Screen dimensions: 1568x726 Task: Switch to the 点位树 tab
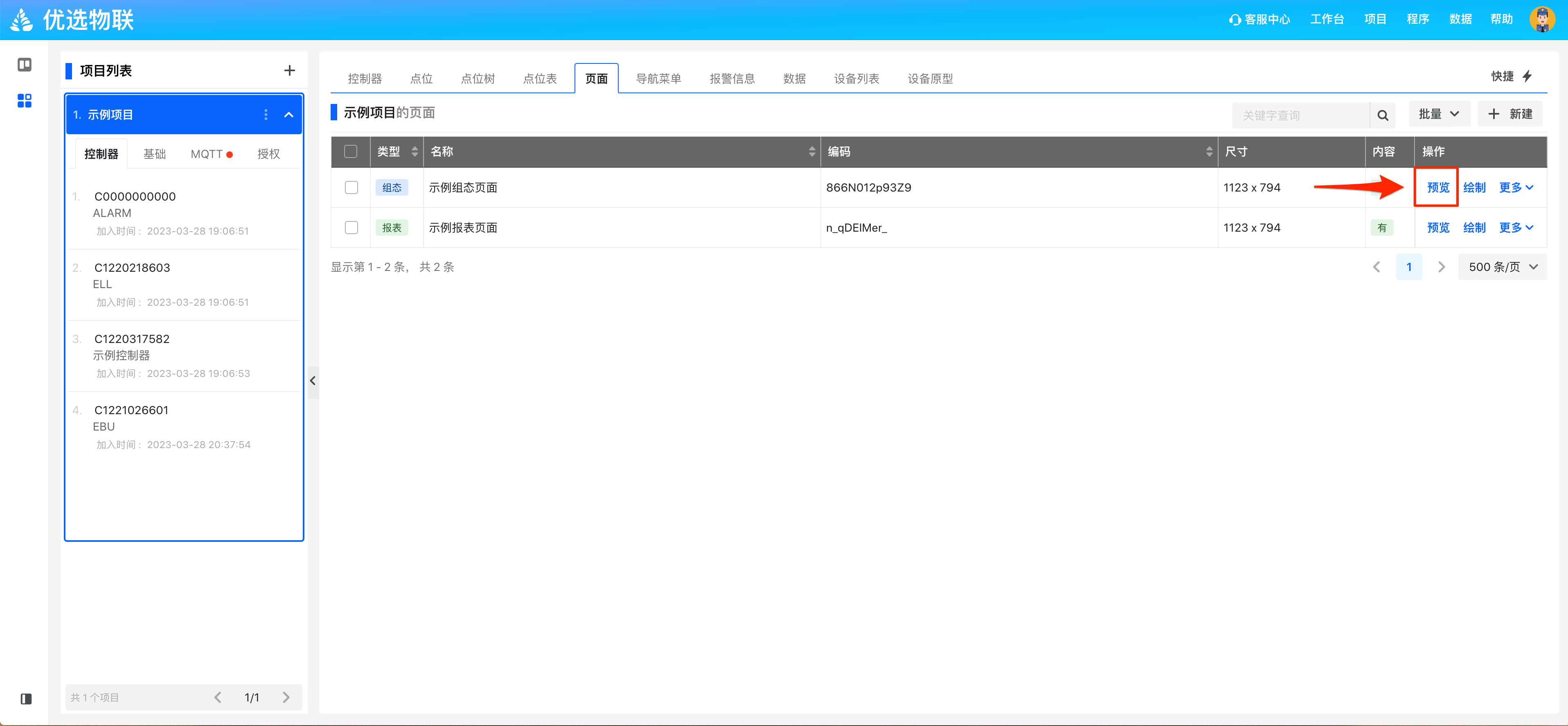coord(478,79)
